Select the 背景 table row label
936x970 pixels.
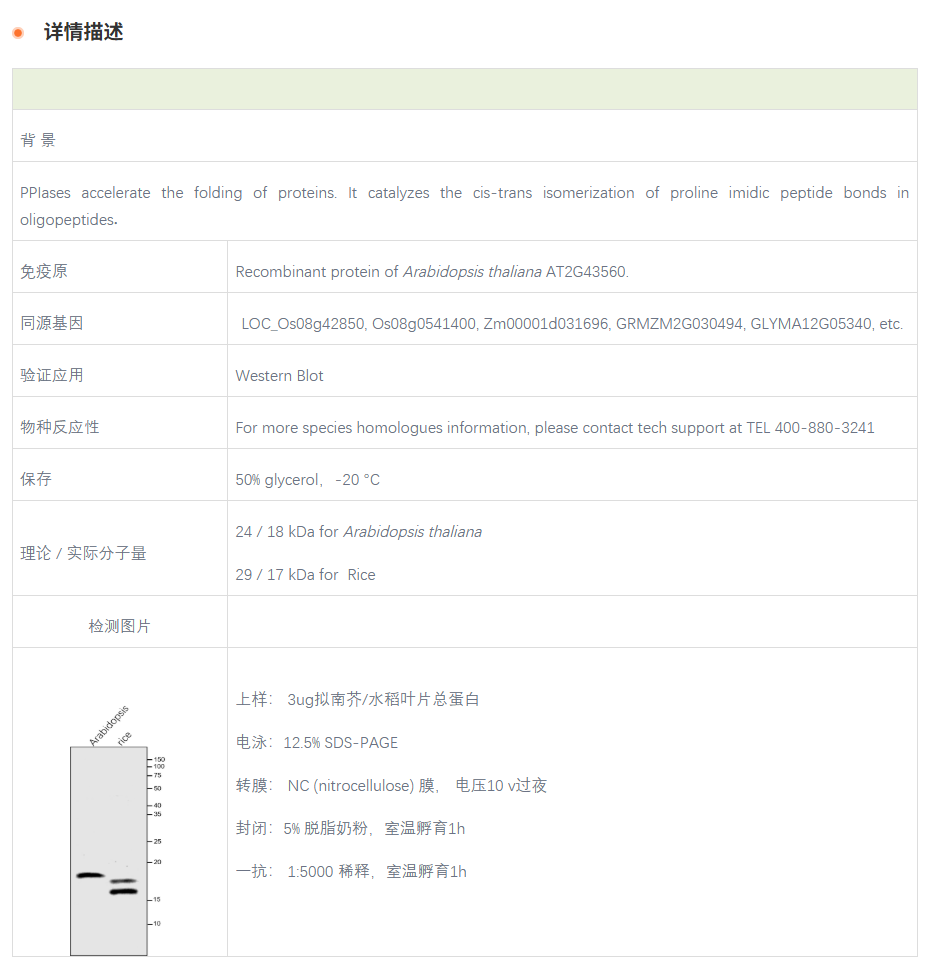point(37,139)
